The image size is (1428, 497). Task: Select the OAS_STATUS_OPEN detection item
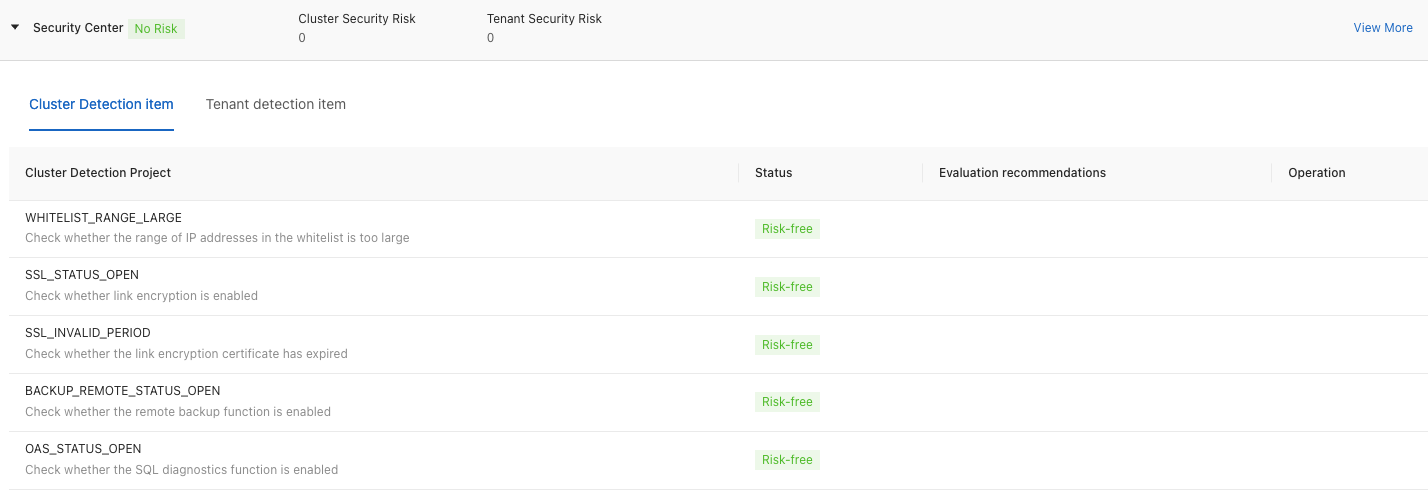click(x=83, y=449)
